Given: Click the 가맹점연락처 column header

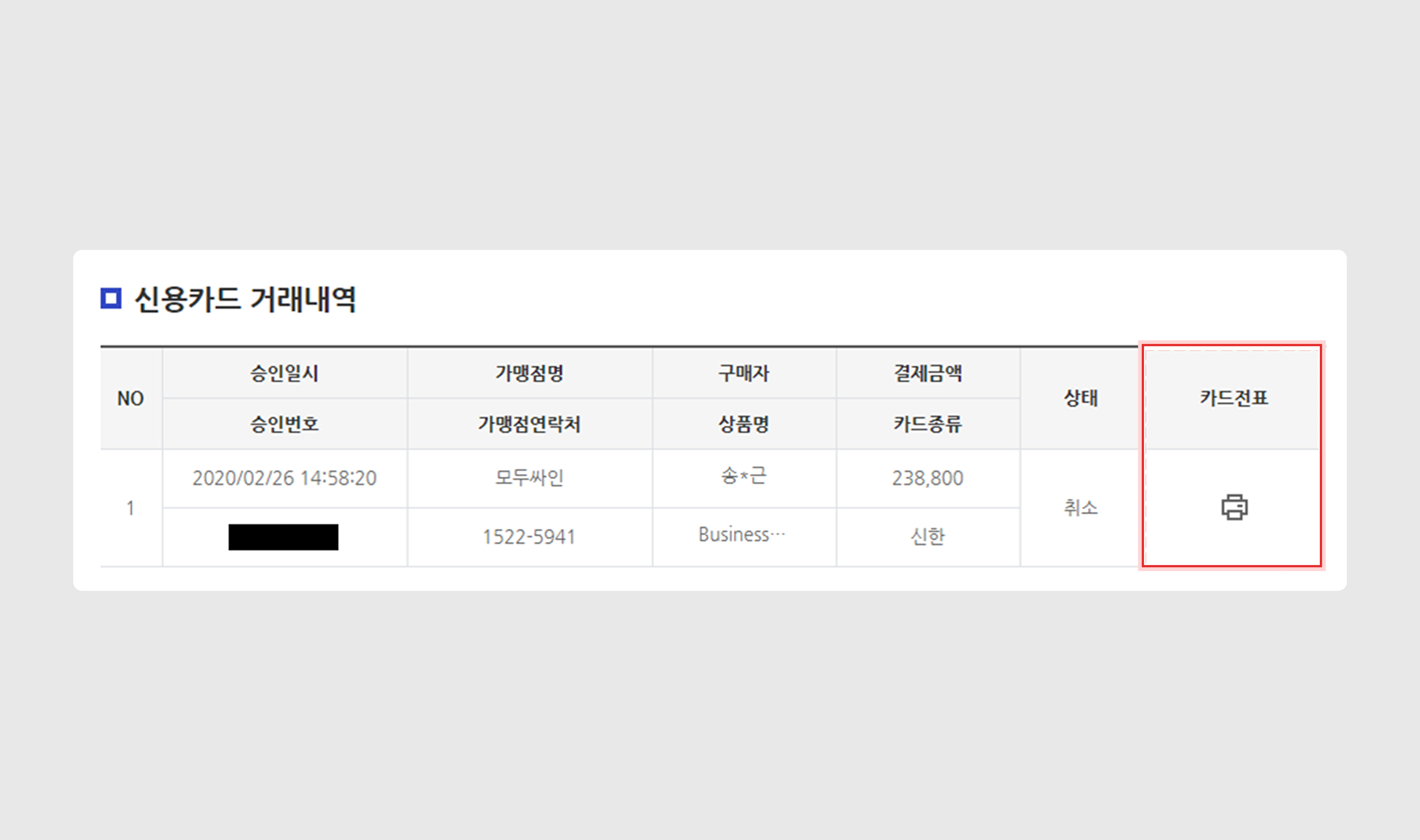Looking at the screenshot, I should tap(529, 424).
